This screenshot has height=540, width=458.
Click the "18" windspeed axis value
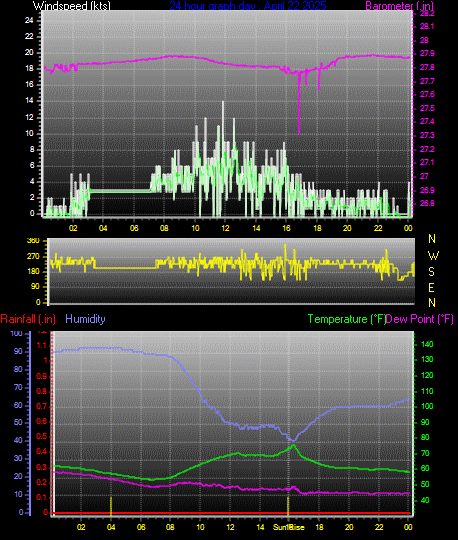click(29, 69)
